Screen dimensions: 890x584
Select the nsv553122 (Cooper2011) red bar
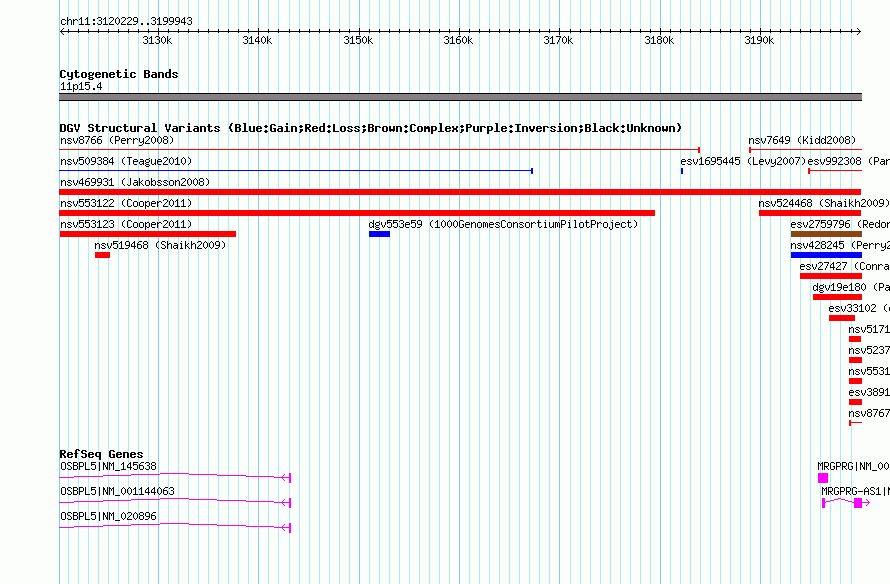pos(357,213)
